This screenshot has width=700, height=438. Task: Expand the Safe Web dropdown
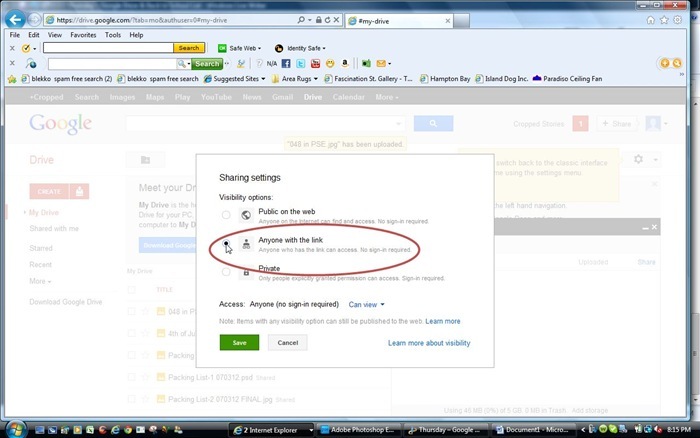click(259, 48)
